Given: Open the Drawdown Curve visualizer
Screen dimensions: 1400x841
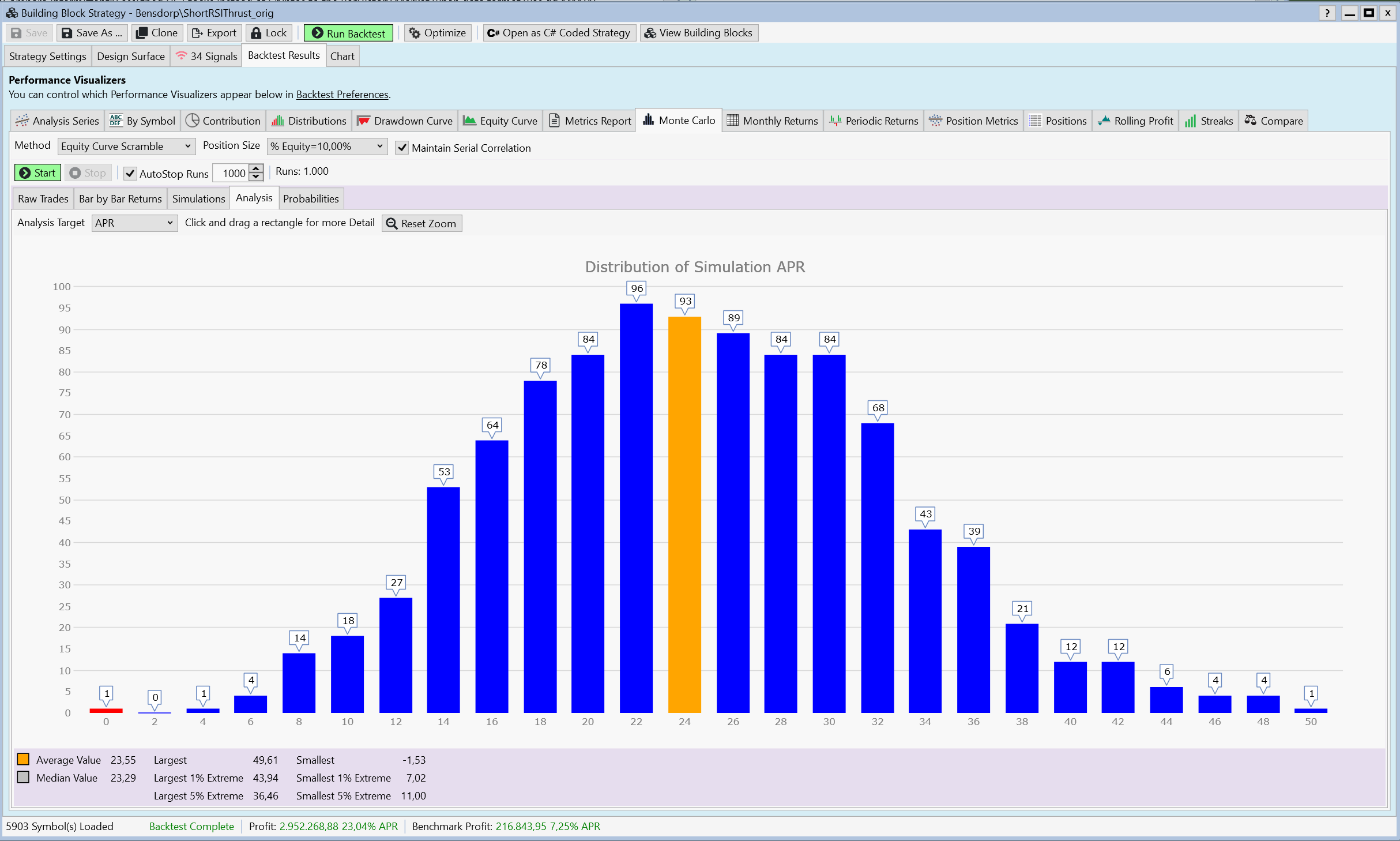Looking at the screenshot, I should click(405, 121).
